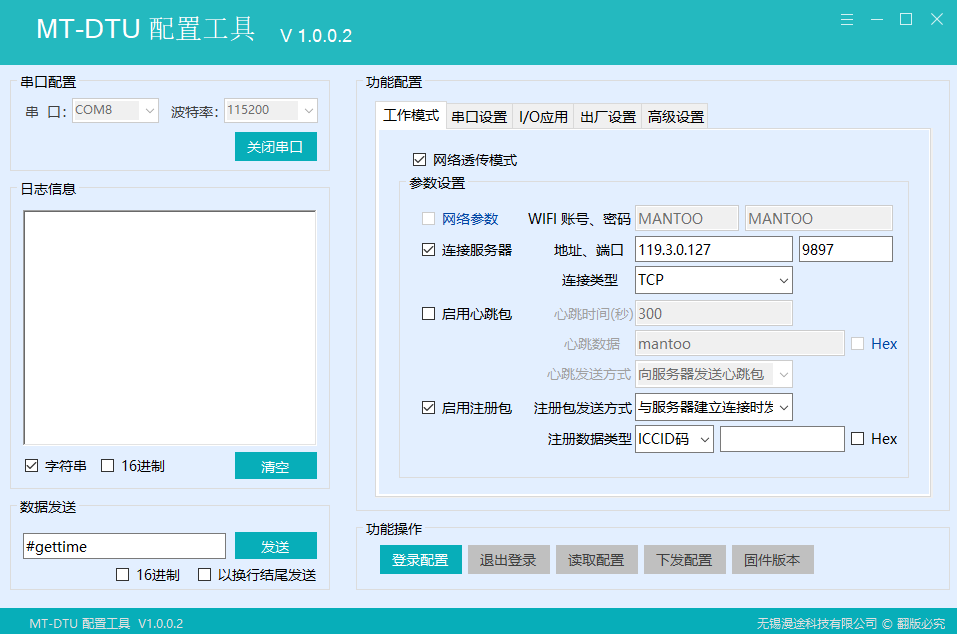Screen dimensions: 957x634
Task: Enable the 启用心跳包 checkbox
Action: 428,314
